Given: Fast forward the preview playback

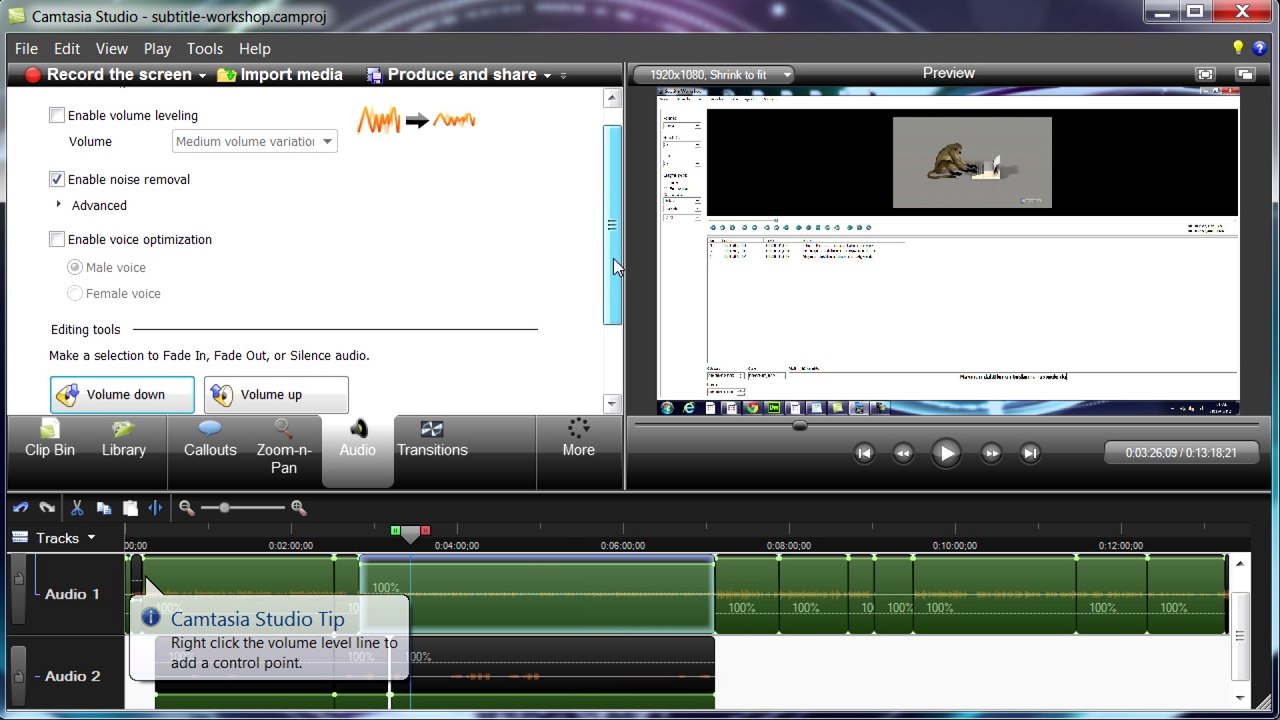Looking at the screenshot, I should click(x=991, y=453).
